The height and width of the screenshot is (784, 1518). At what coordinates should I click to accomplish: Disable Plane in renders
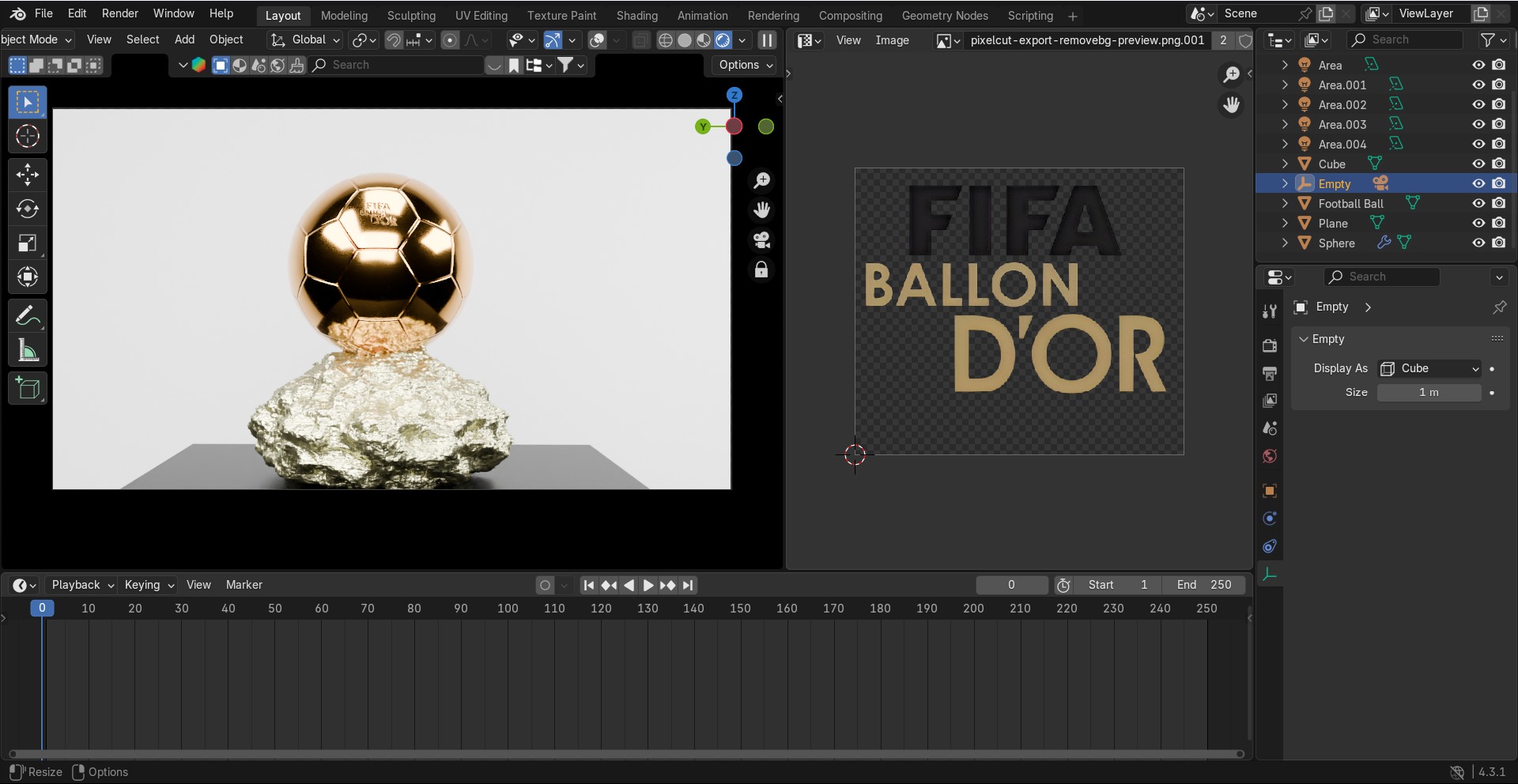[x=1498, y=223]
